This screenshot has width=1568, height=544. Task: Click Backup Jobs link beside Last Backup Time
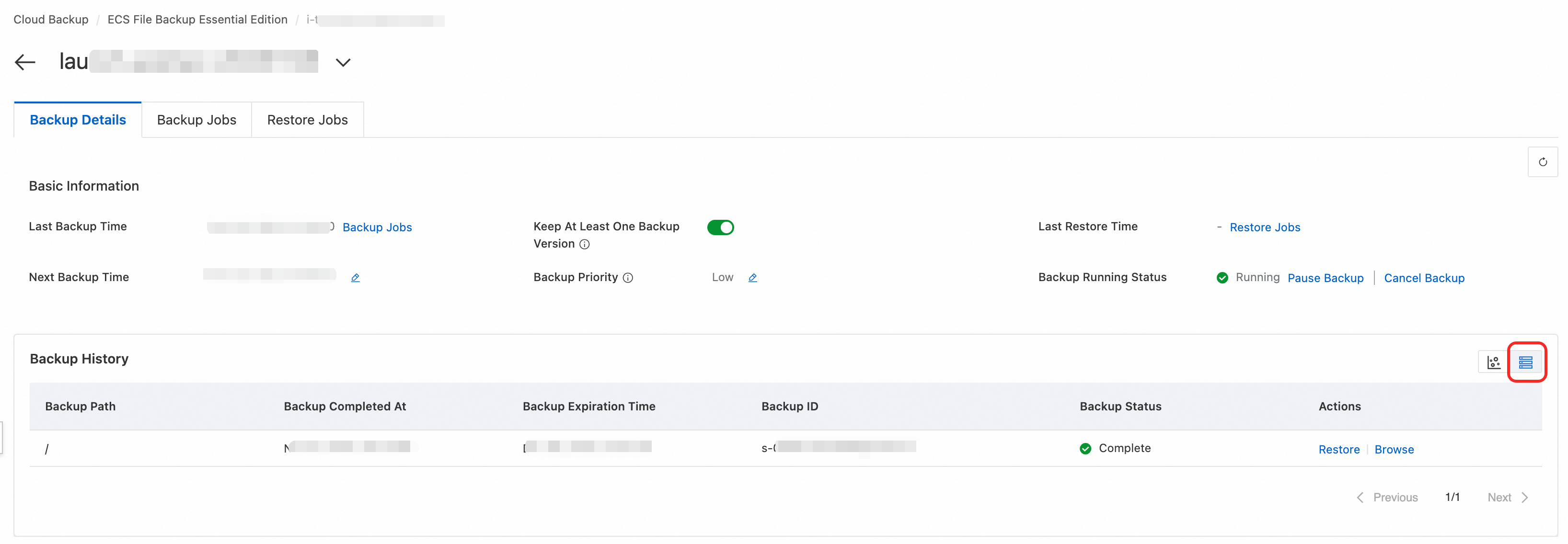coord(377,227)
